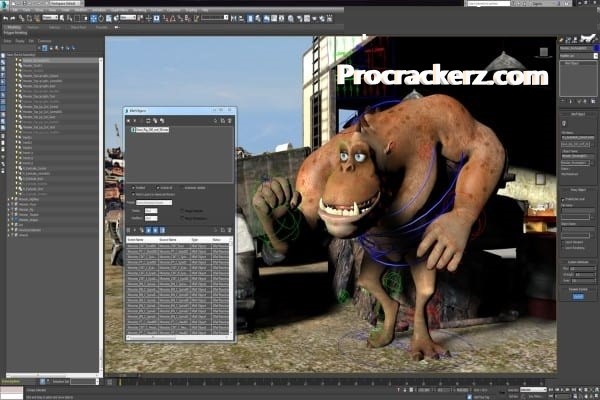600x400 pixels.
Task: Collapse the Proxy Object rollout header
Action: (578, 190)
